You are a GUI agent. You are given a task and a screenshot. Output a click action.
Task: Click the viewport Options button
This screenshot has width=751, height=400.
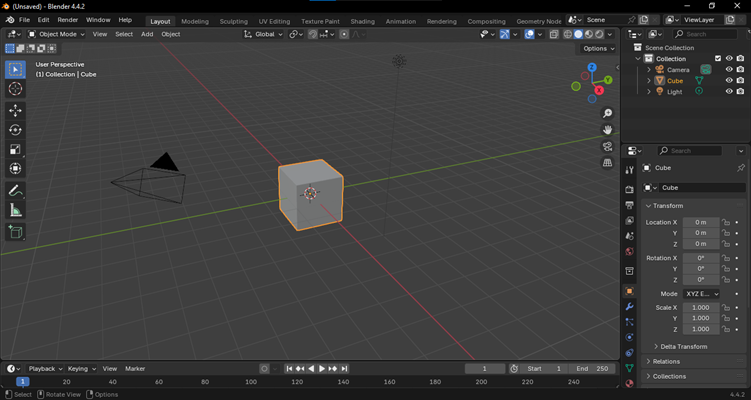tap(597, 48)
